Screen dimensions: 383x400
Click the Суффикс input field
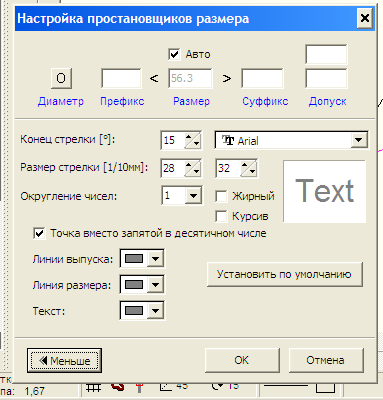click(x=262, y=78)
